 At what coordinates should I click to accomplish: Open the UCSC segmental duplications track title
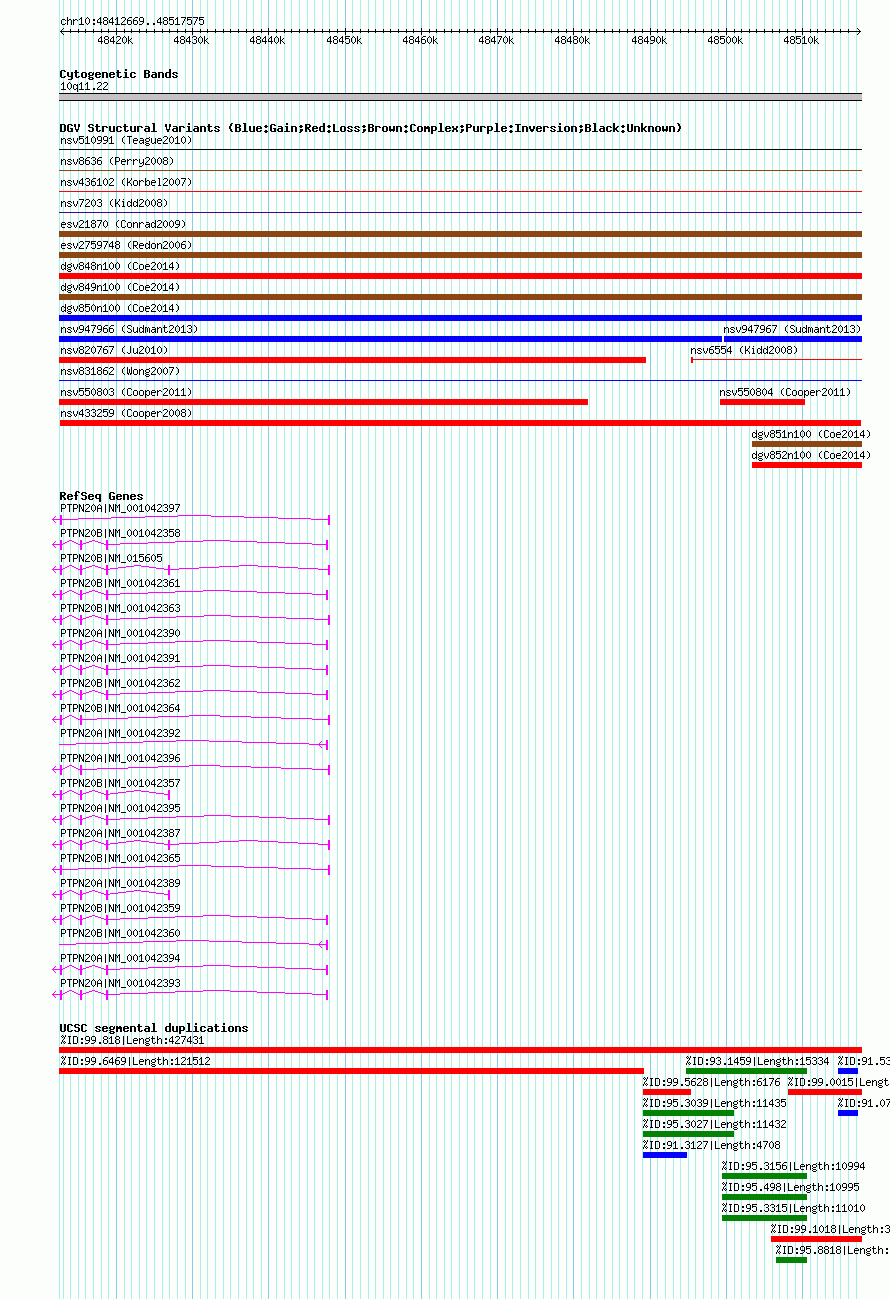tap(154, 1028)
